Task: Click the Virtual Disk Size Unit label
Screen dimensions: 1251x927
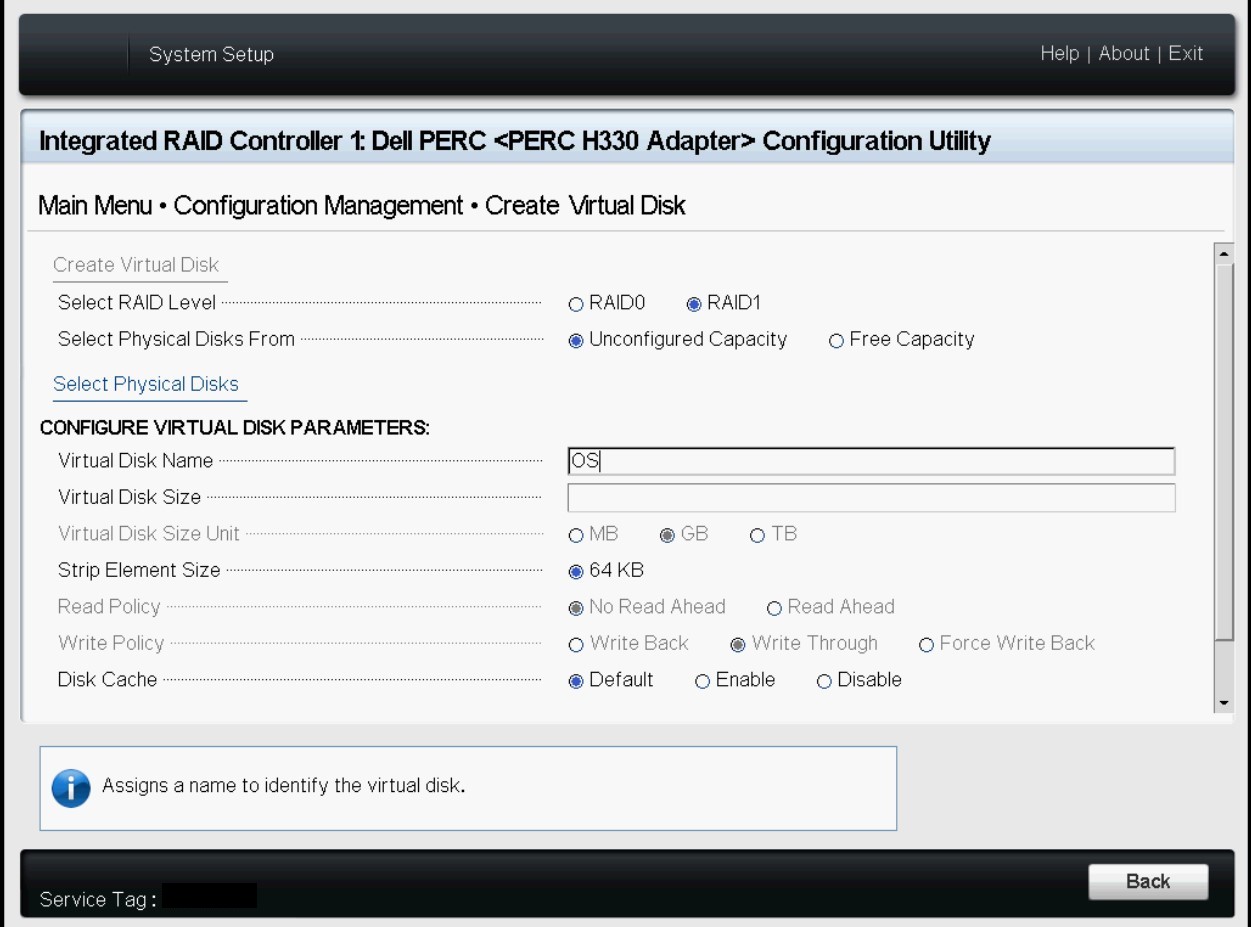Action: tap(149, 534)
